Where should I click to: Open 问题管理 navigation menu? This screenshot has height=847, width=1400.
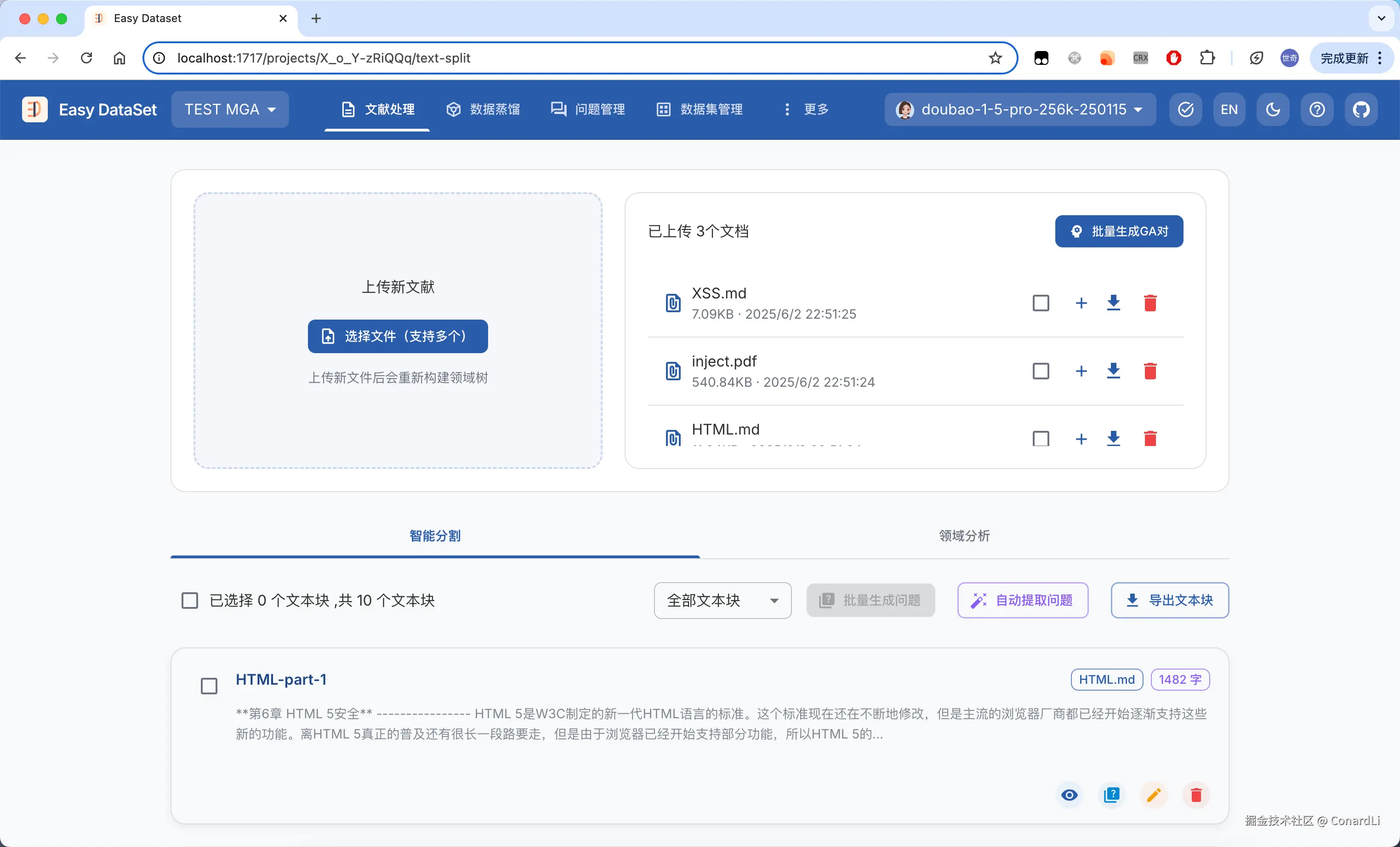point(588,109)
